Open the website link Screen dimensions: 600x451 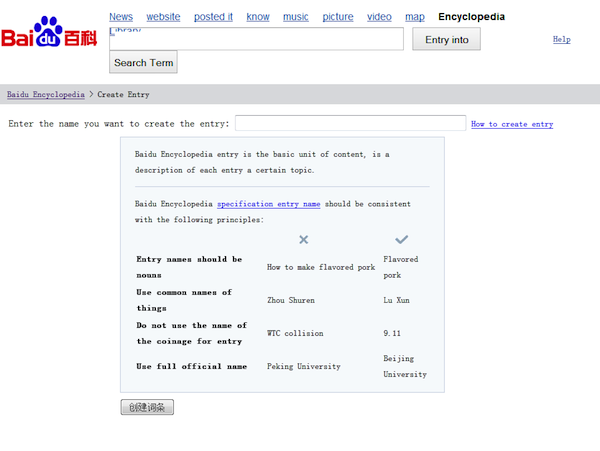tap(163, 17)
